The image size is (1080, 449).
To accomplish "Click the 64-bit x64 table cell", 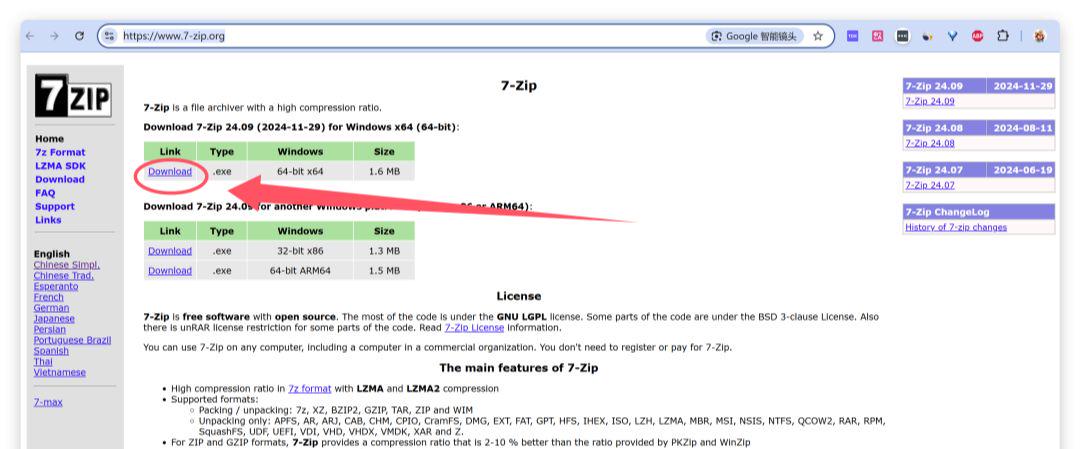I will tap(300, 171).
